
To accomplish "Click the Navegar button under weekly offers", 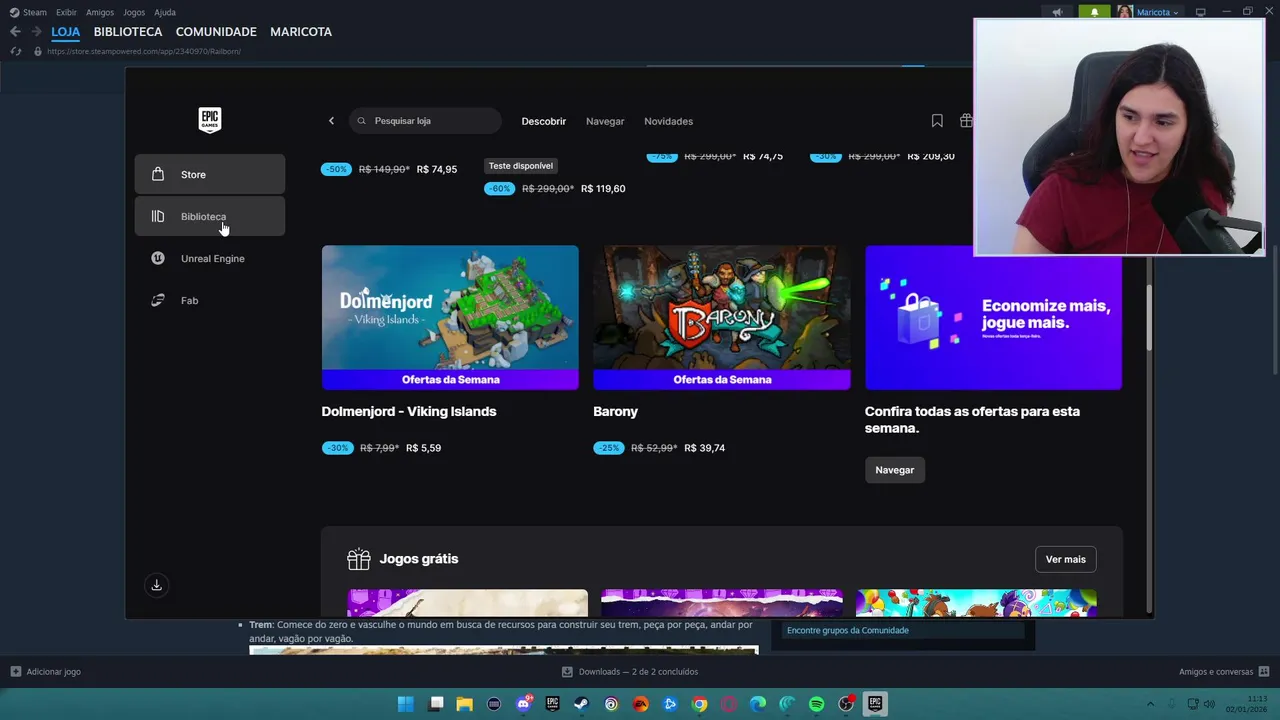I will coord(895,470).
